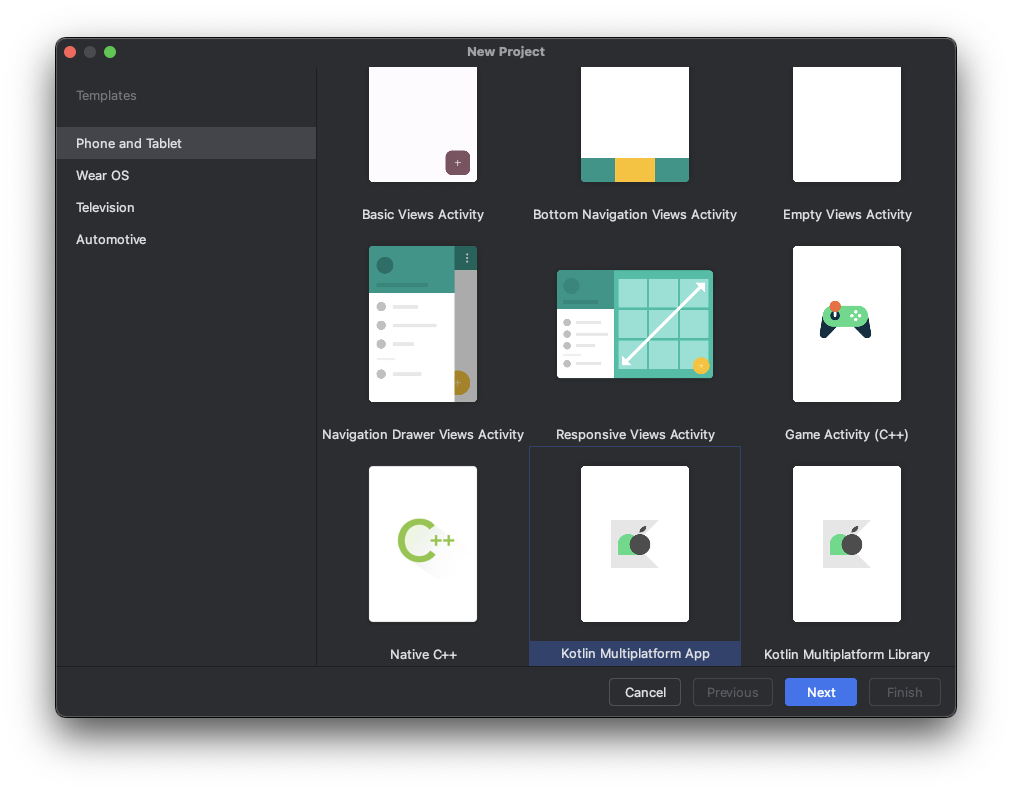Select the Basic Views Activity thumbnail

pos(423,125)
